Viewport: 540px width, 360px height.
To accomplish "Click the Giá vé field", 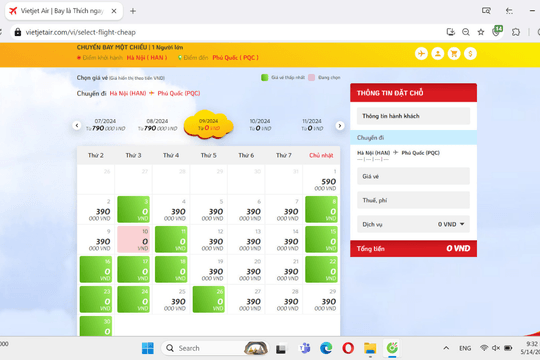I will (x=413, y=176).
